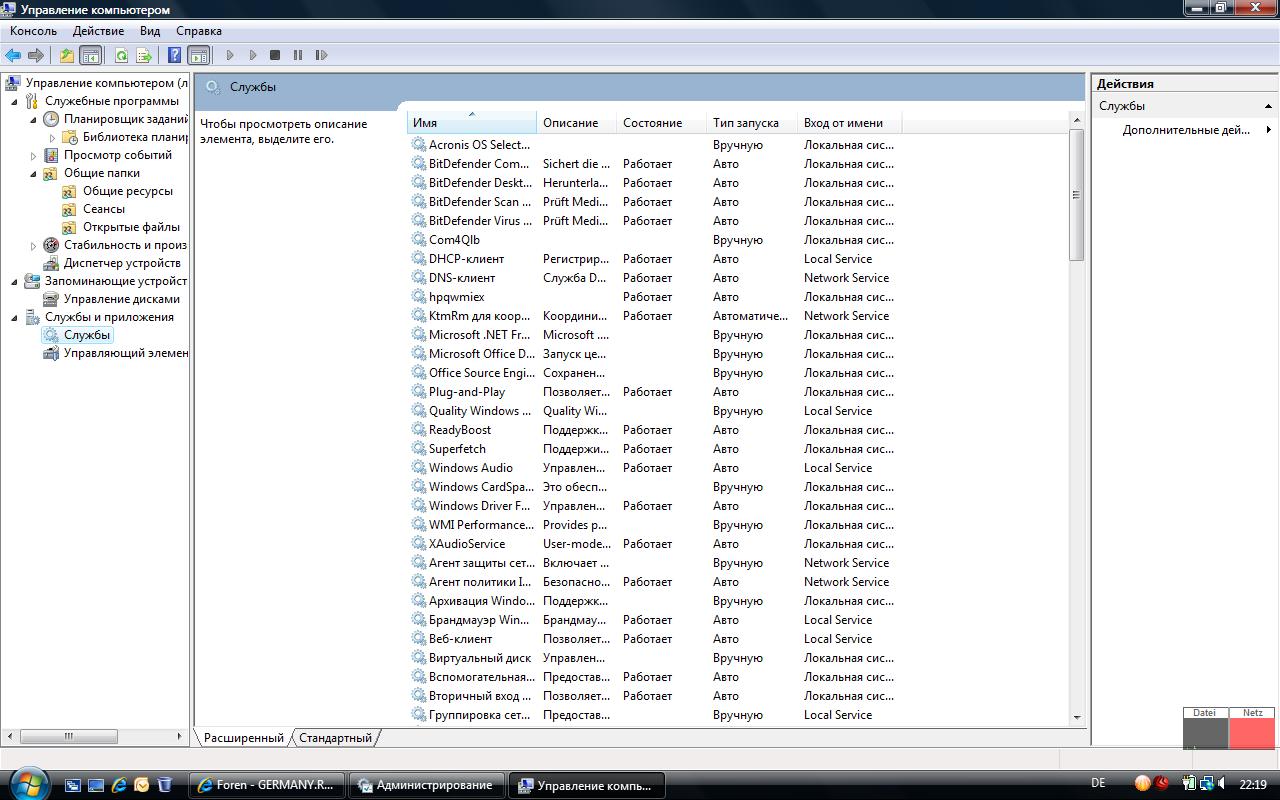Click the Up one level folder icon
Image resolution: width=1280 pixels, height=800 pixels.
[67, 55]
